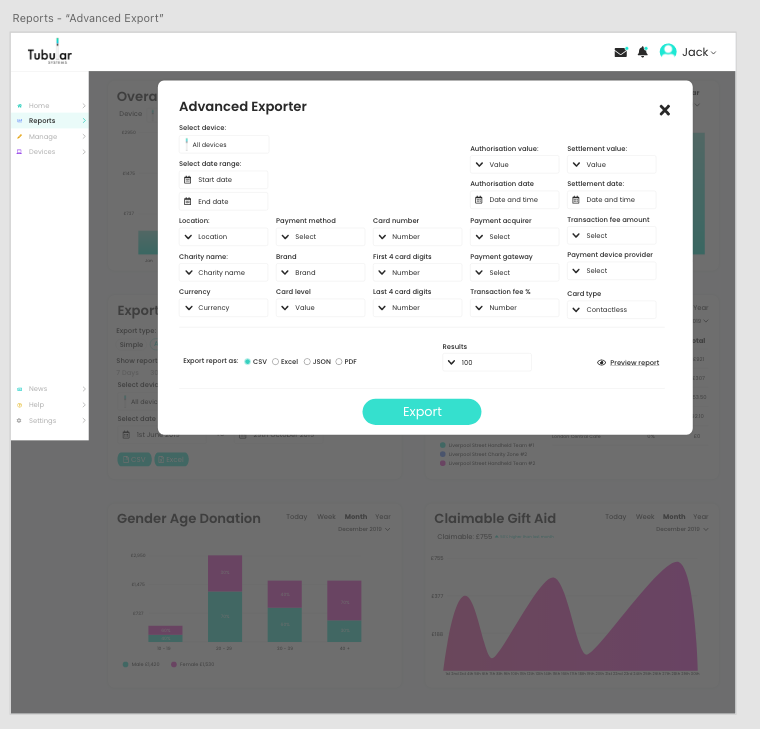Image resolution: width=760 pixels, height=729 pixels.
Task: Click Authorisation date calendar icon
Action: (479, 200)
